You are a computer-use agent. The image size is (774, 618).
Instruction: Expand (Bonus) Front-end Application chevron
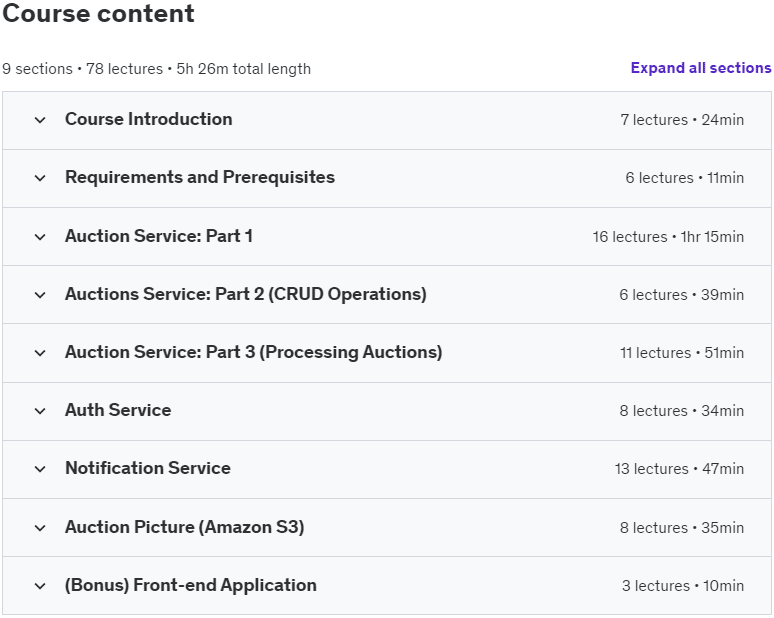click(40, 586)
